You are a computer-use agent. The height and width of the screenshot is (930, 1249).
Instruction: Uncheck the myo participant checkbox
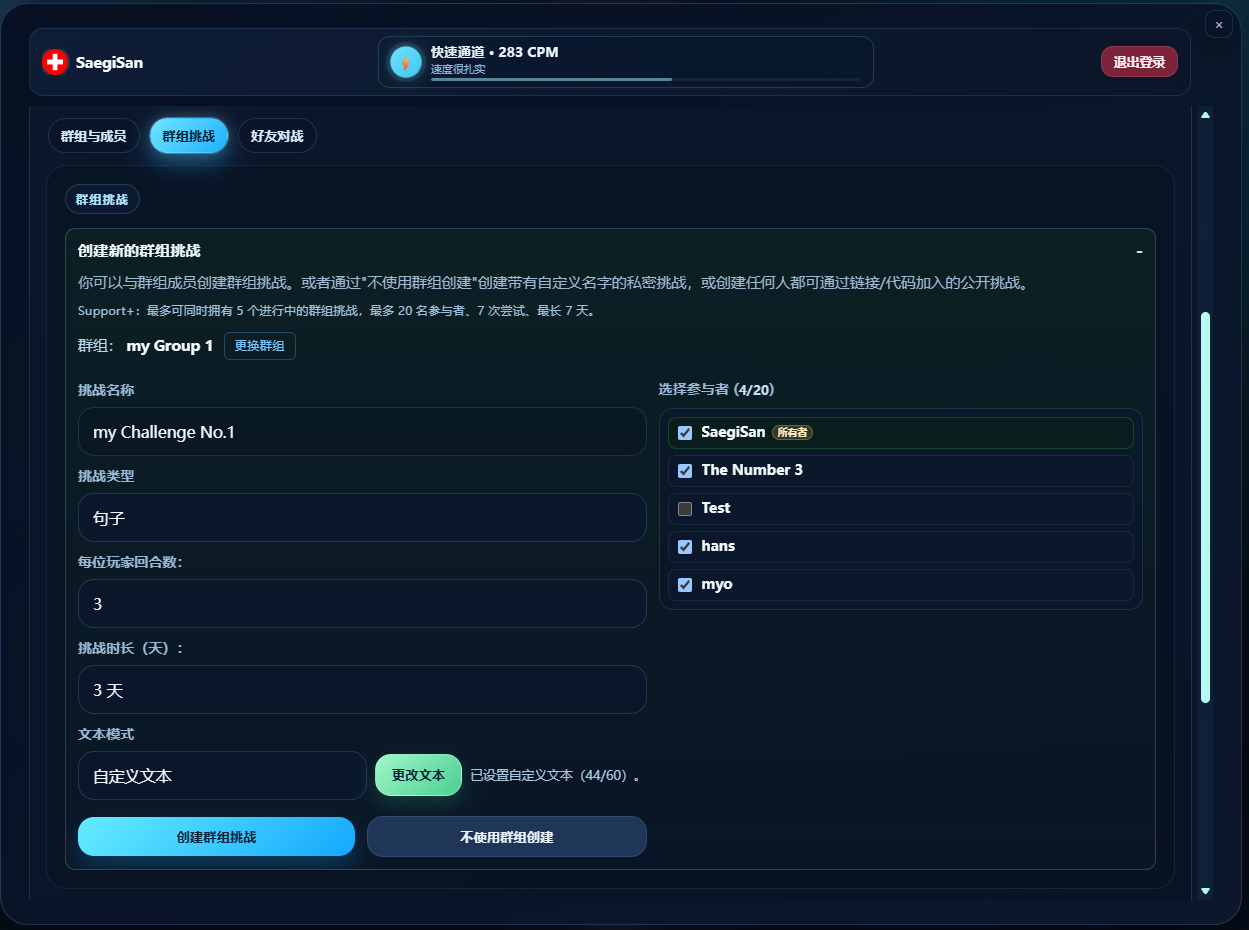pos(685,585)
